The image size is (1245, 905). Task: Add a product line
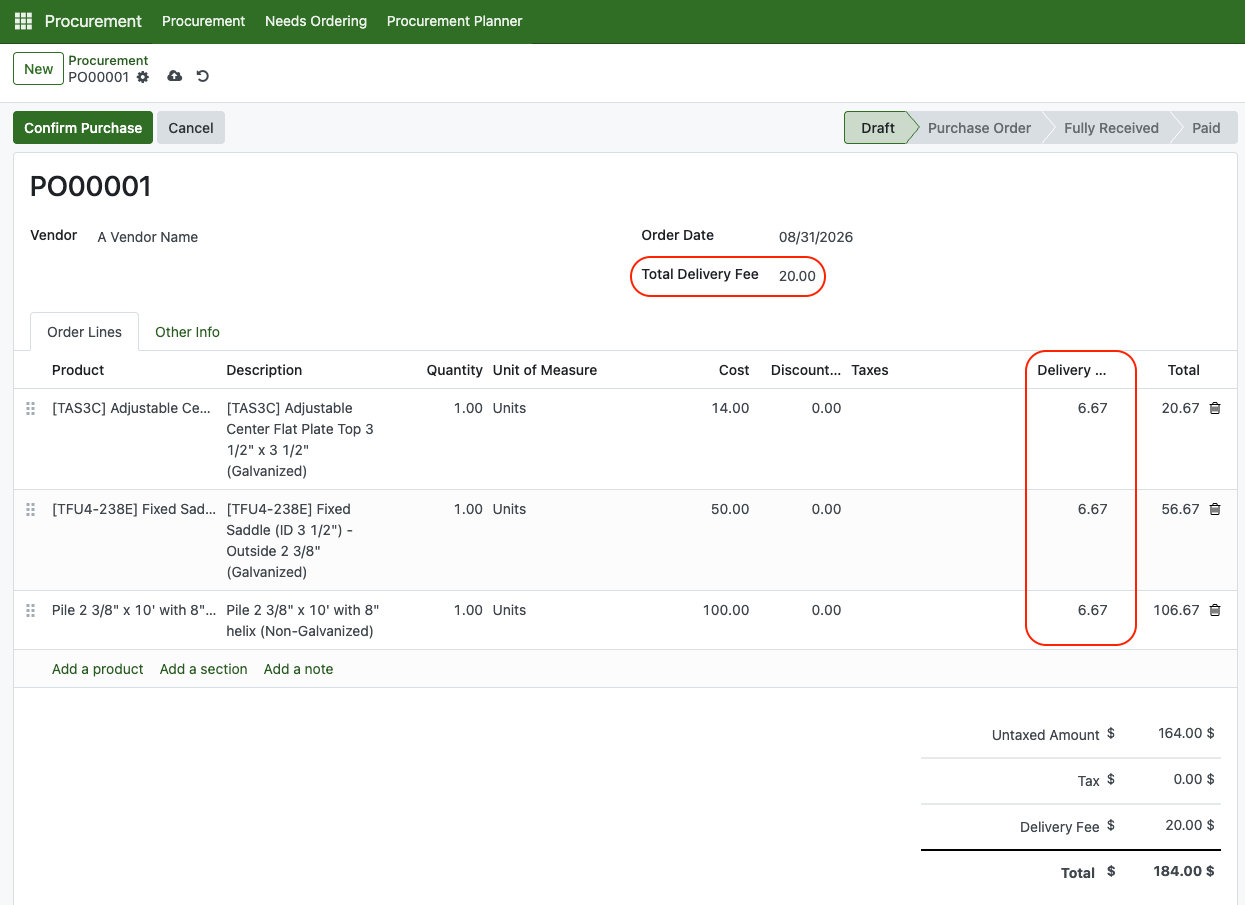(x=98, y=669)
